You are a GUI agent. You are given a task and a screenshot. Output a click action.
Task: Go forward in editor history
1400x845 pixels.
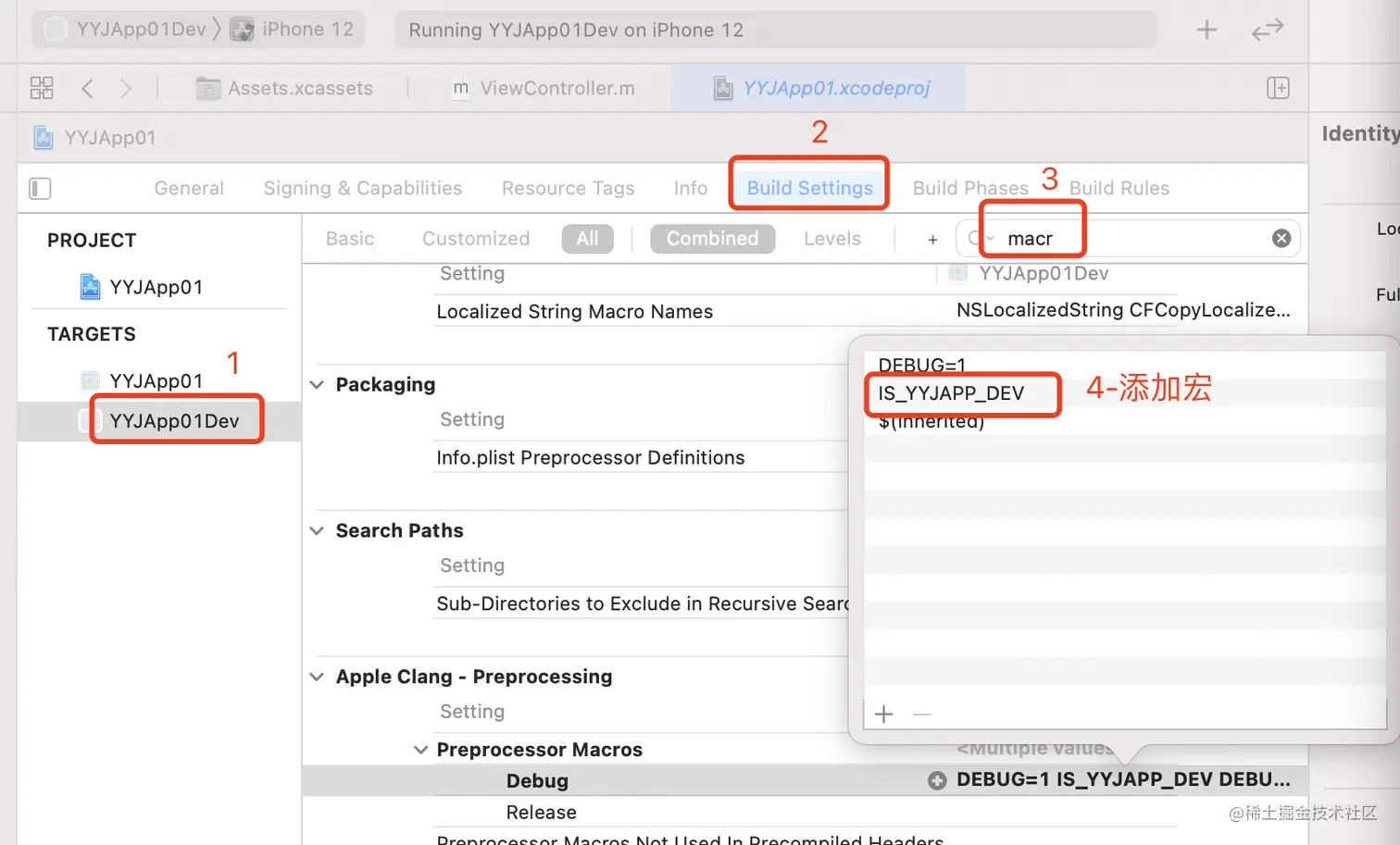click(x=126, y=88)
